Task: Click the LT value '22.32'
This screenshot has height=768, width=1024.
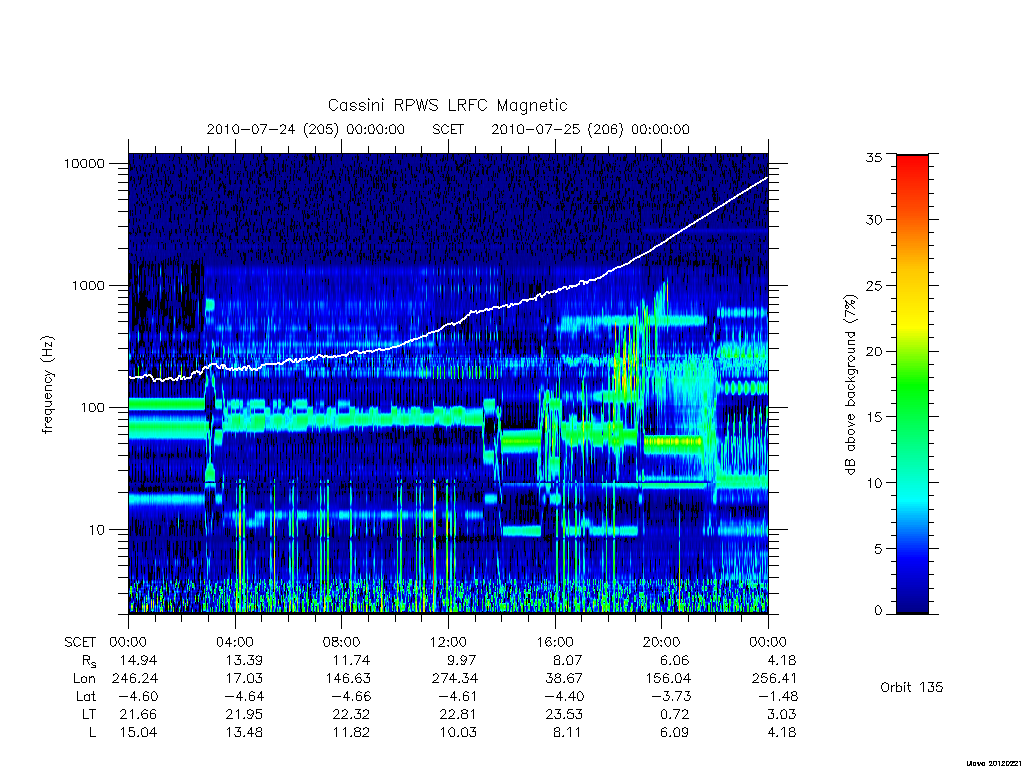Action: point(351,714)
